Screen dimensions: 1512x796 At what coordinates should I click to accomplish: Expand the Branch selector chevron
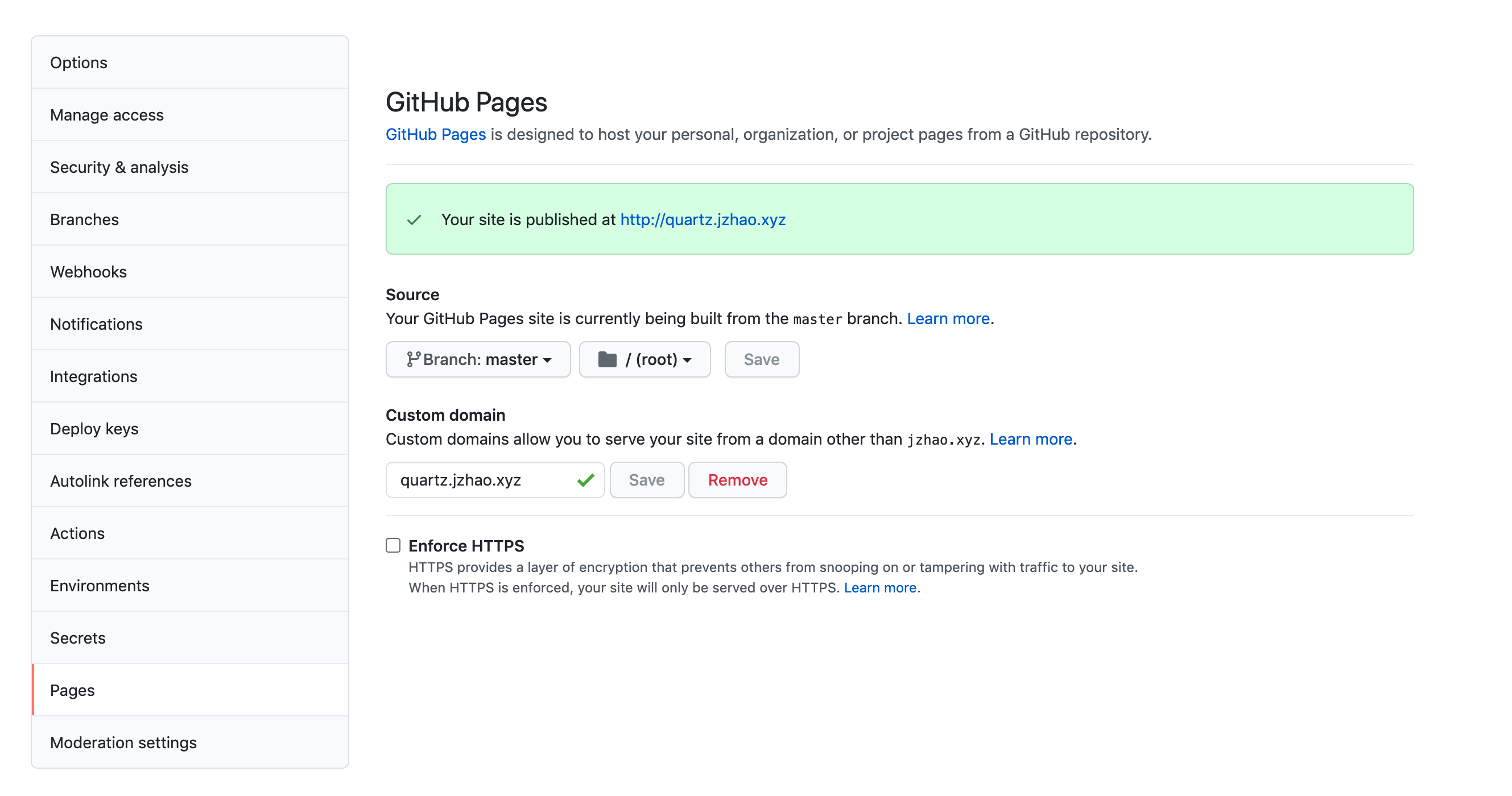(548, 360)
